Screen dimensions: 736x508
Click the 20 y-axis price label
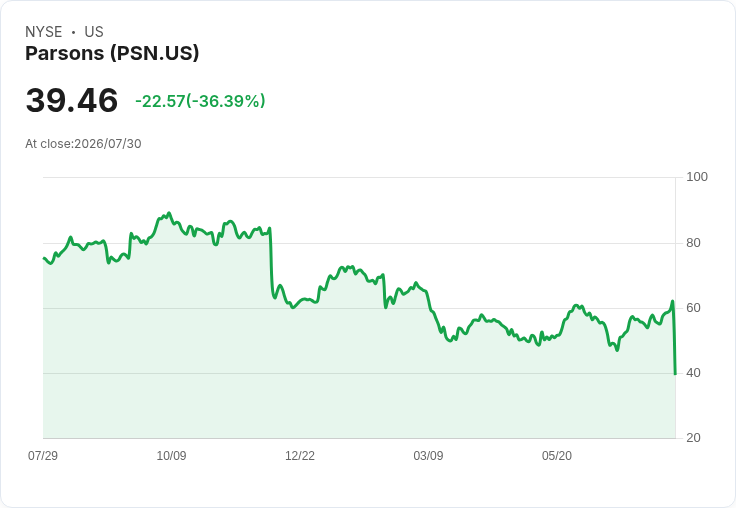(693, 438)
